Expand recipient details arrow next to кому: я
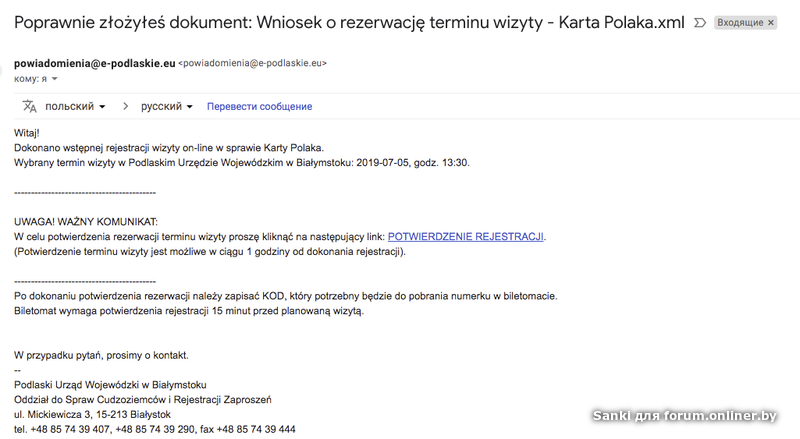 pos(55,79)
